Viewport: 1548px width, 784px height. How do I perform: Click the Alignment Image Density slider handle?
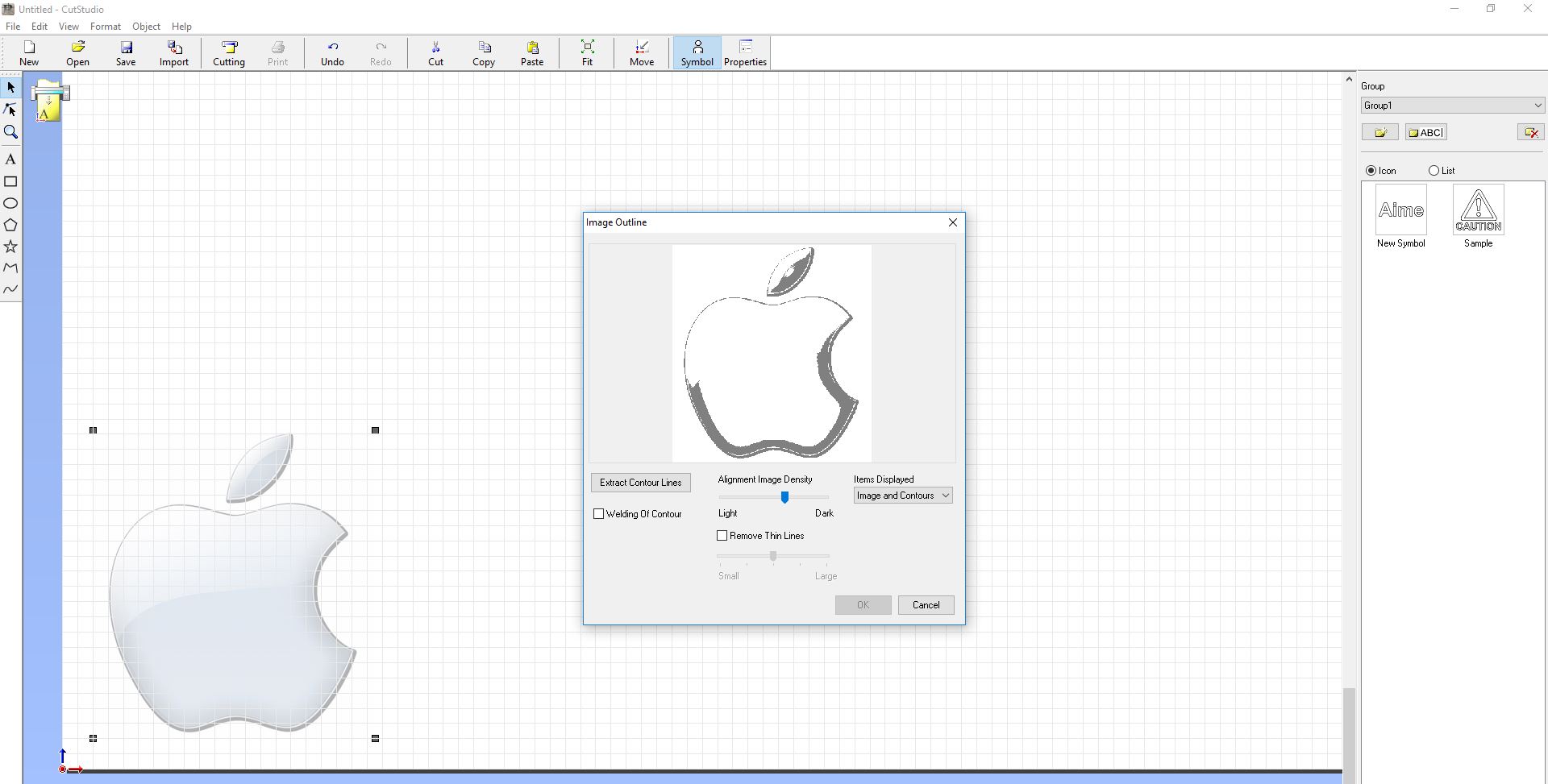[x=784, y=497]
